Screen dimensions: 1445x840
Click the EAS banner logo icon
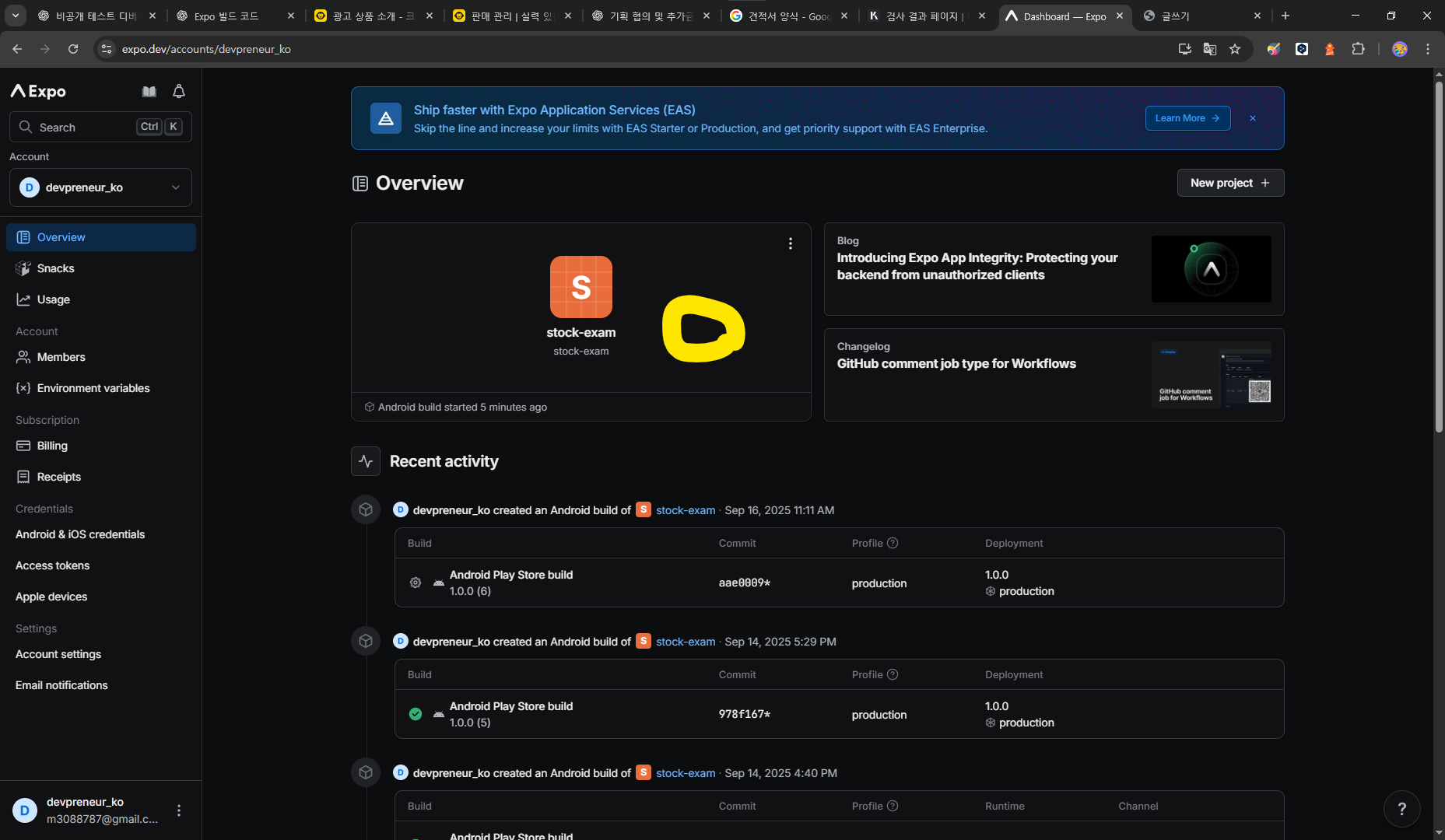click(386, 118)
